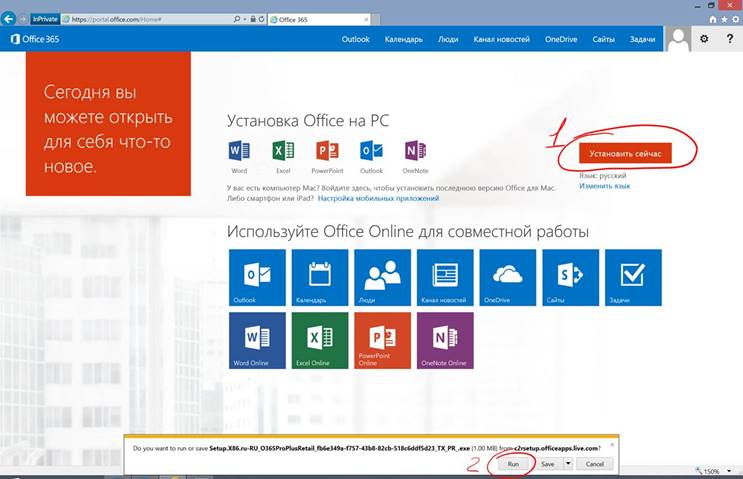The height and width of the screenshot is (479, 743).
Task: Select the Office 365 browser tab
Action: pyautogui.click(x=320, y=19)
